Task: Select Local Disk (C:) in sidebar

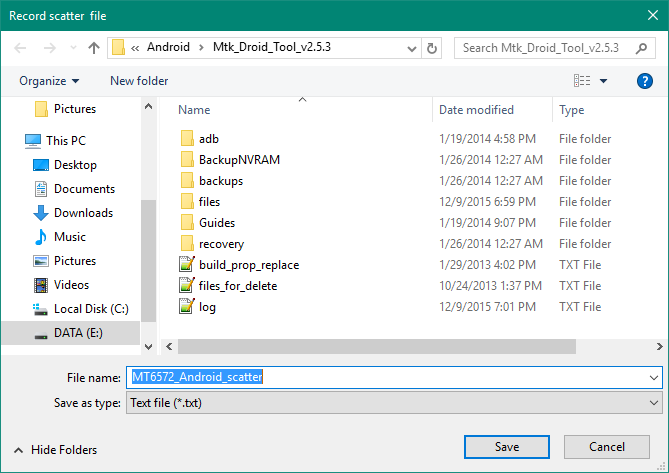Action: coord(91,309)
